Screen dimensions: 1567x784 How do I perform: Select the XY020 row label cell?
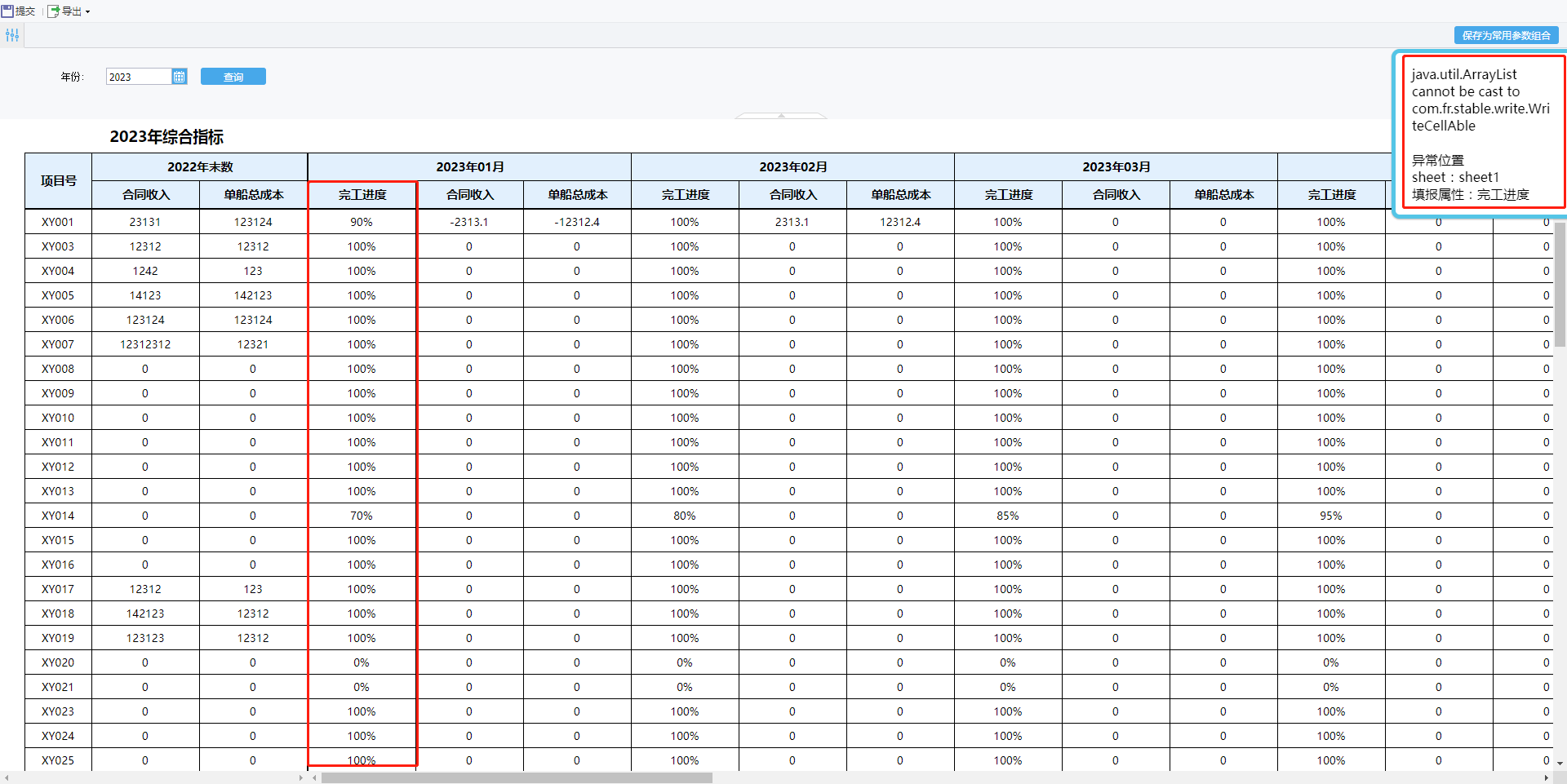[x=58, y=662]
